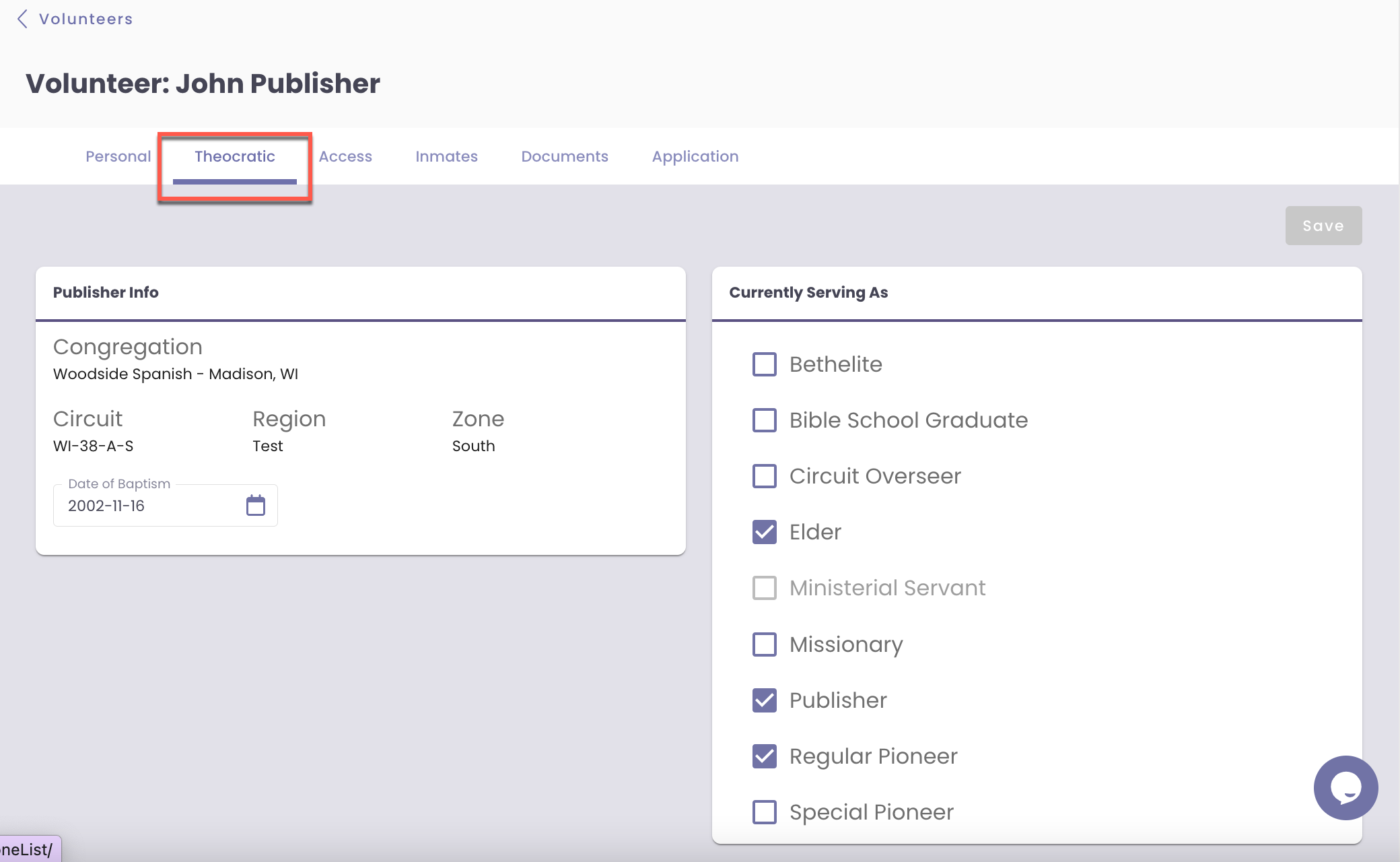Viewport: 1400px width, 862px height.
Task: Tick the Circuit Overseer checkbox
Action: click(x=764, y=476)
